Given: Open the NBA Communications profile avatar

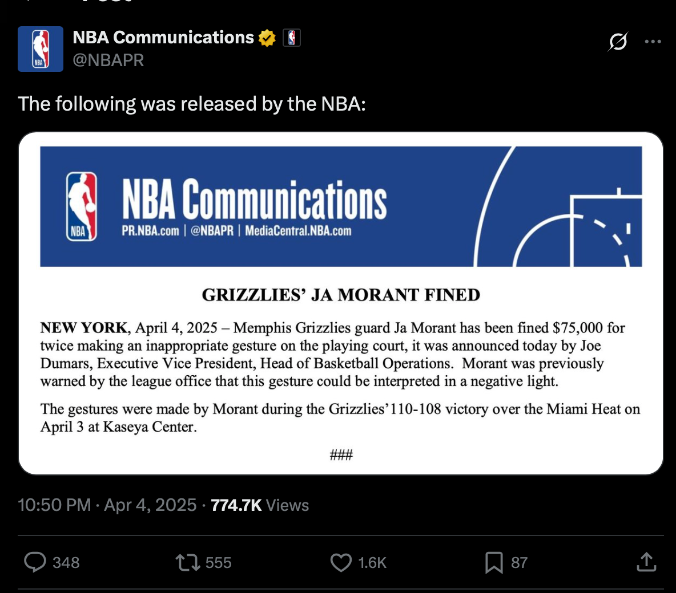Looking at the screenshot, I should (x=40, y=48).
